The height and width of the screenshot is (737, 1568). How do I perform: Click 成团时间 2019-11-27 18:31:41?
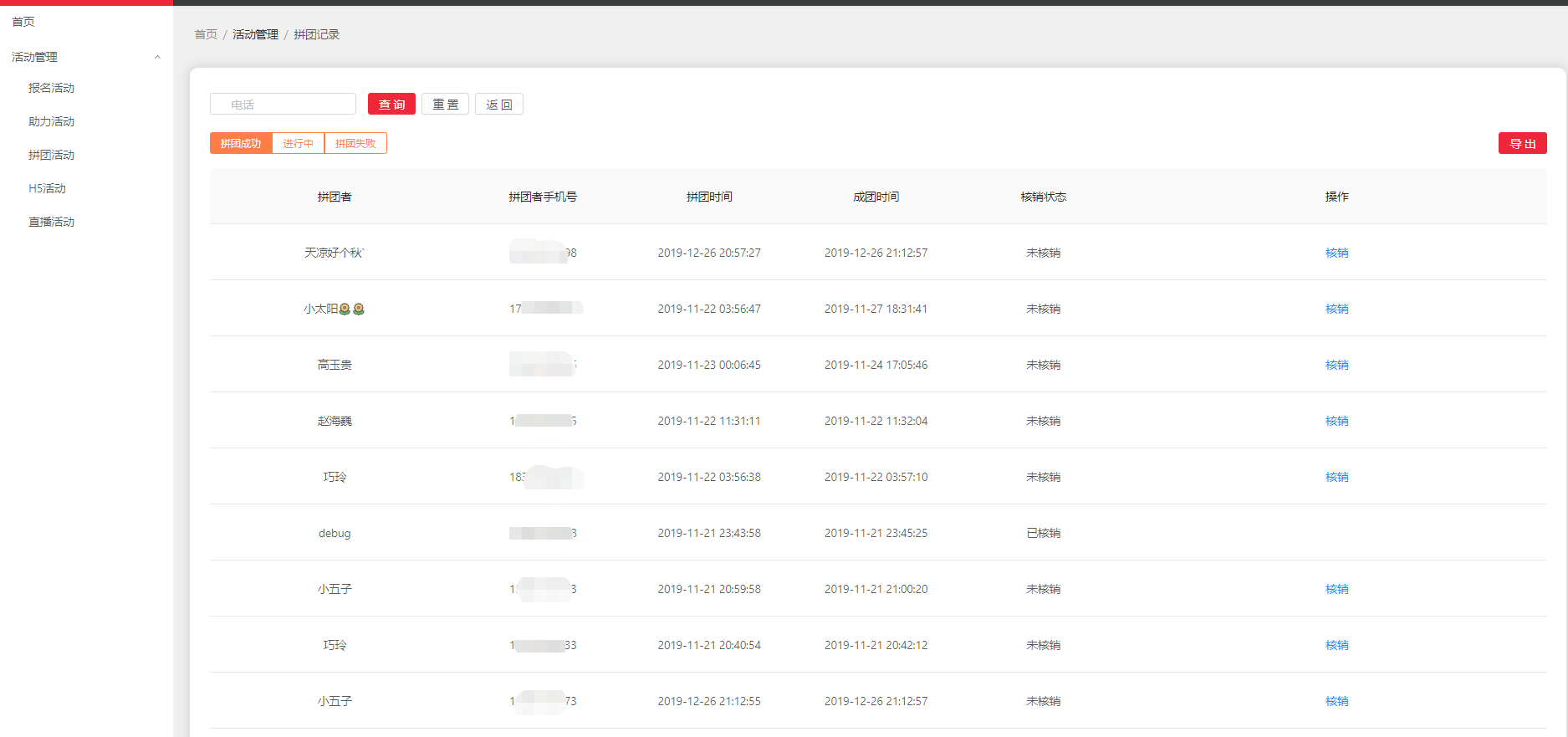[x=876, y=309]
